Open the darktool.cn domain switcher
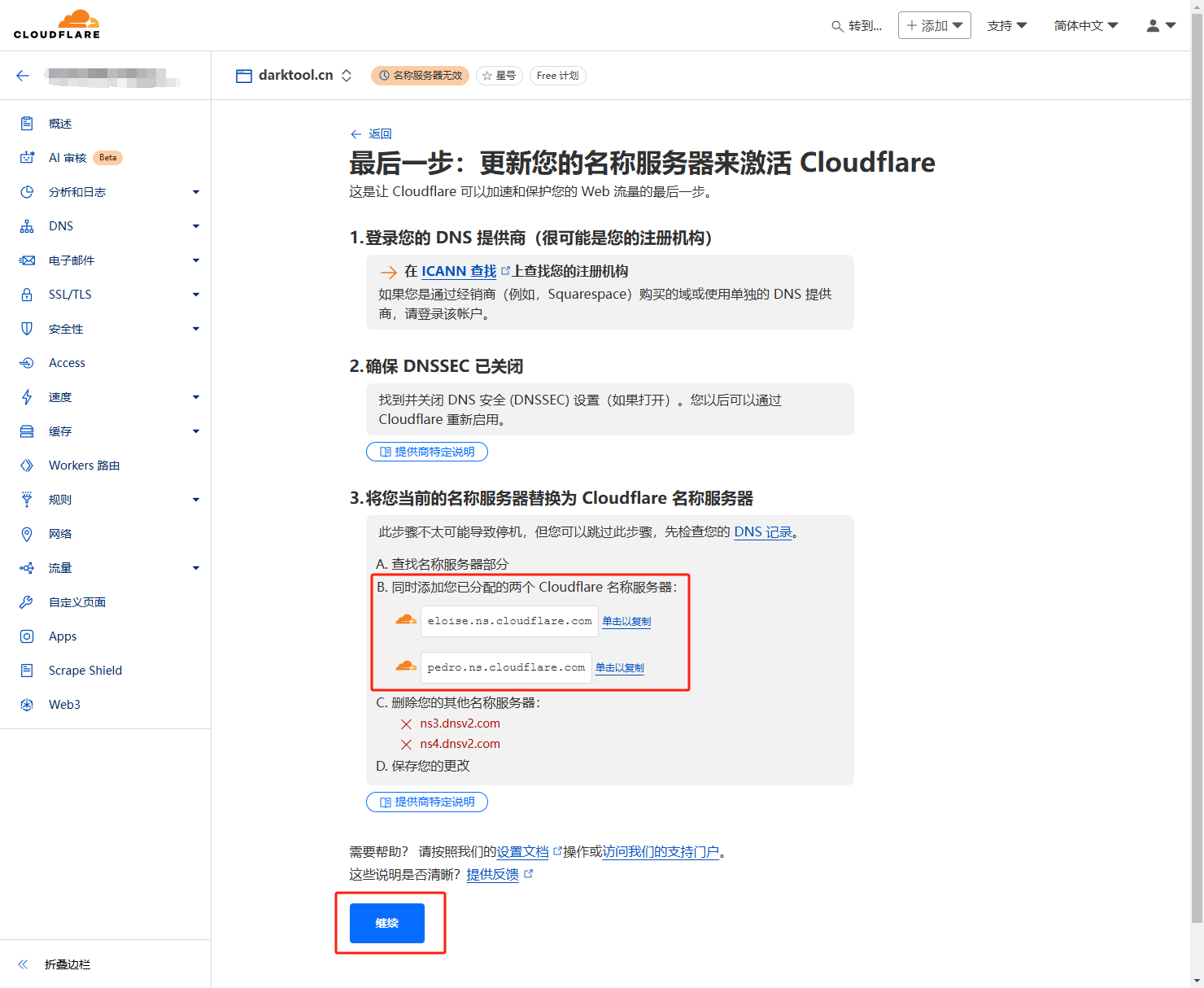 (347, 76)
